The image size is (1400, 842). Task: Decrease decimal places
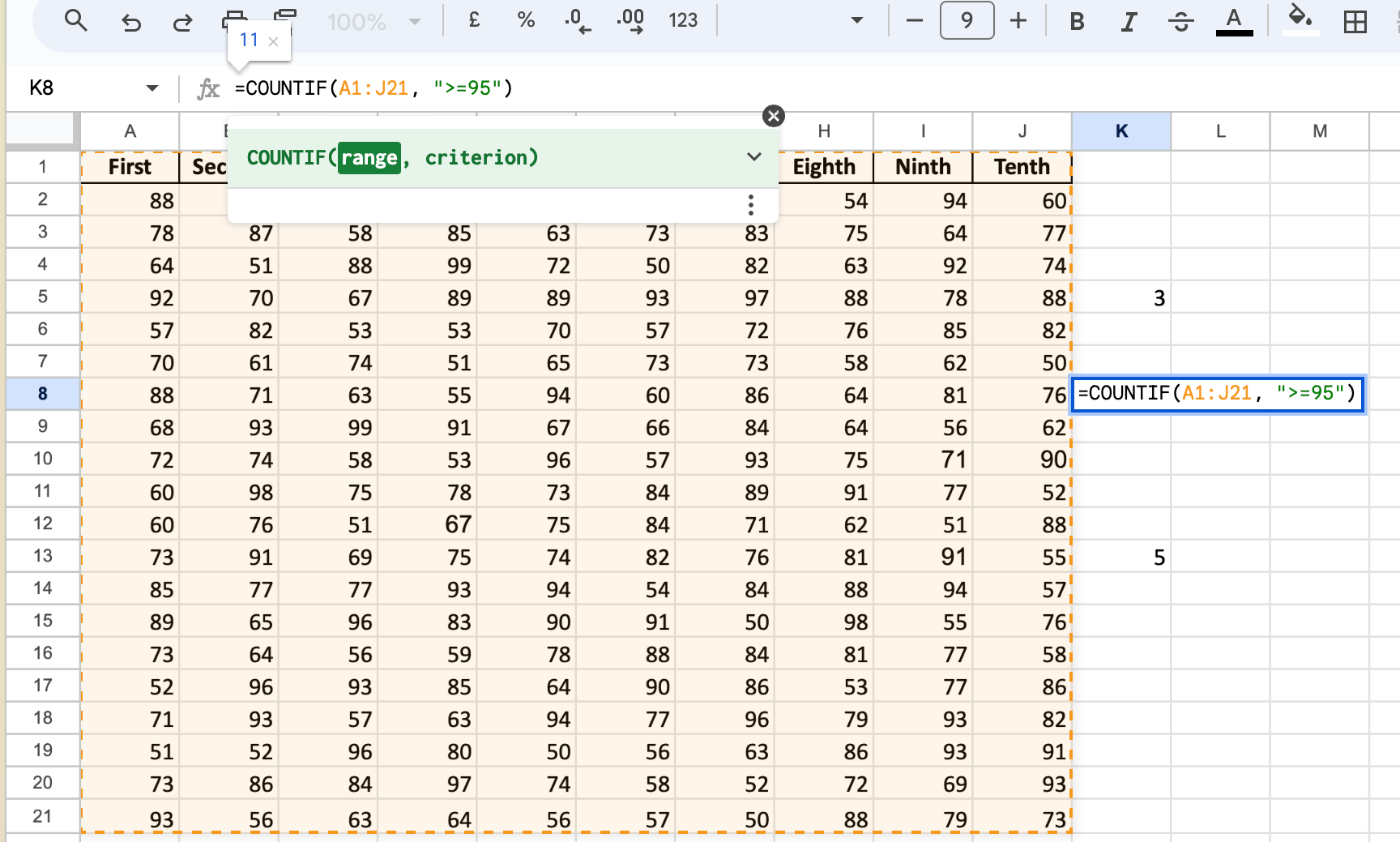point(578,21)
